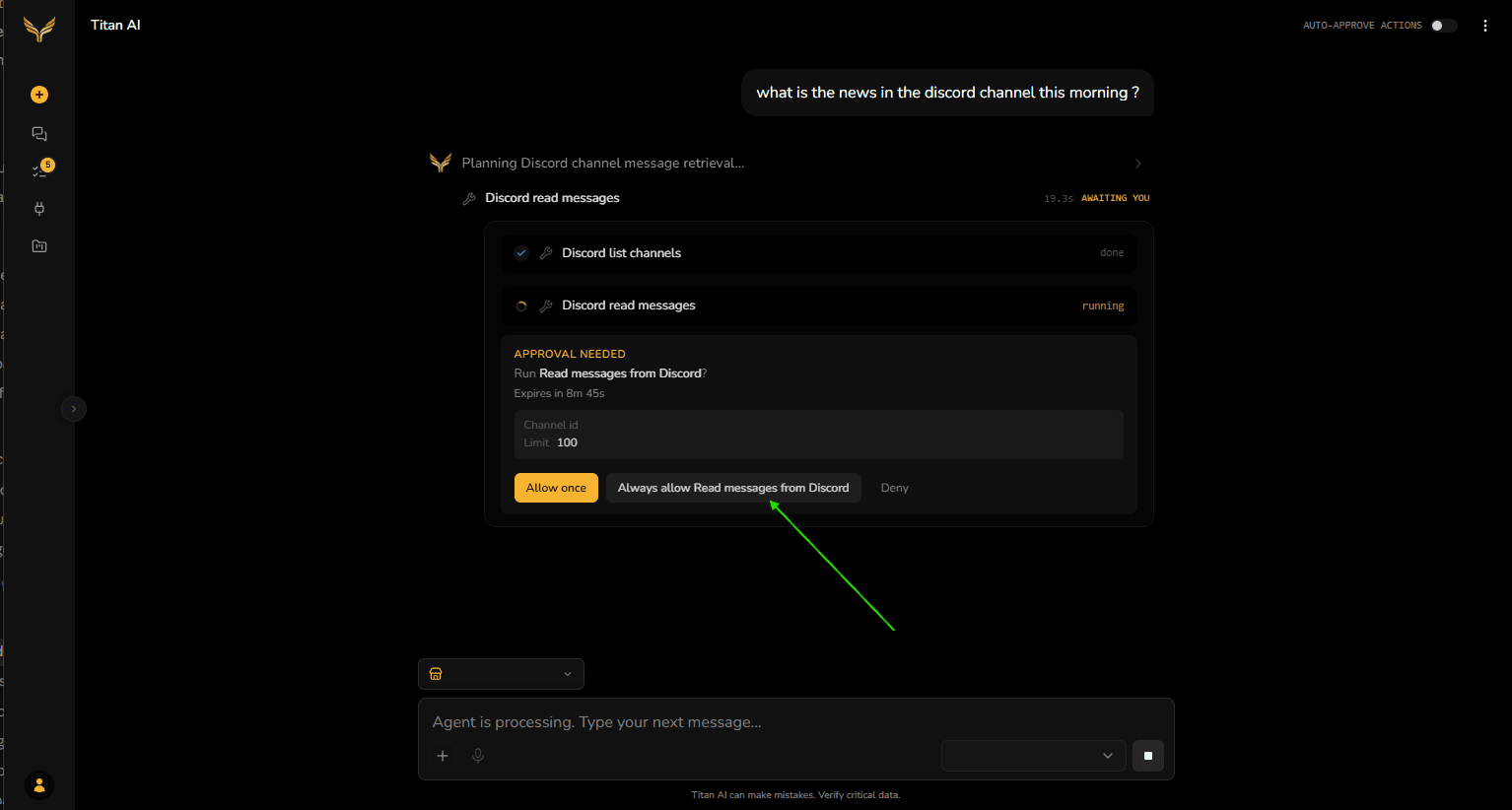Open the plug integrations icon in sidebar
Image resolution: width=1512 pixels, height=810 pixels.
(x=39, y=208)
